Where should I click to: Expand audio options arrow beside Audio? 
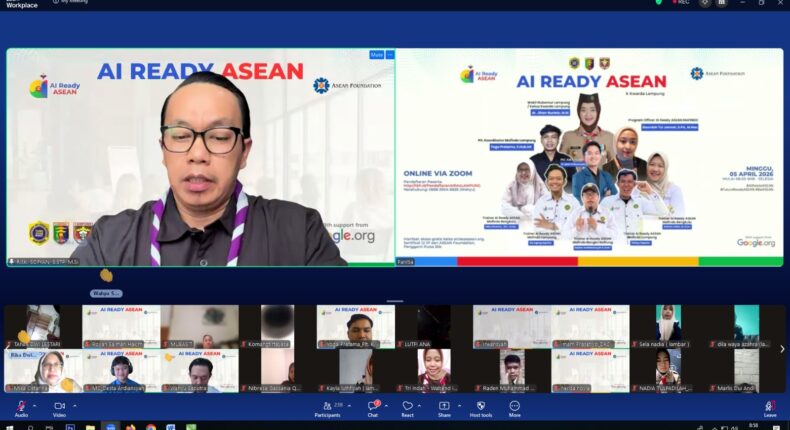pos(35,405)
